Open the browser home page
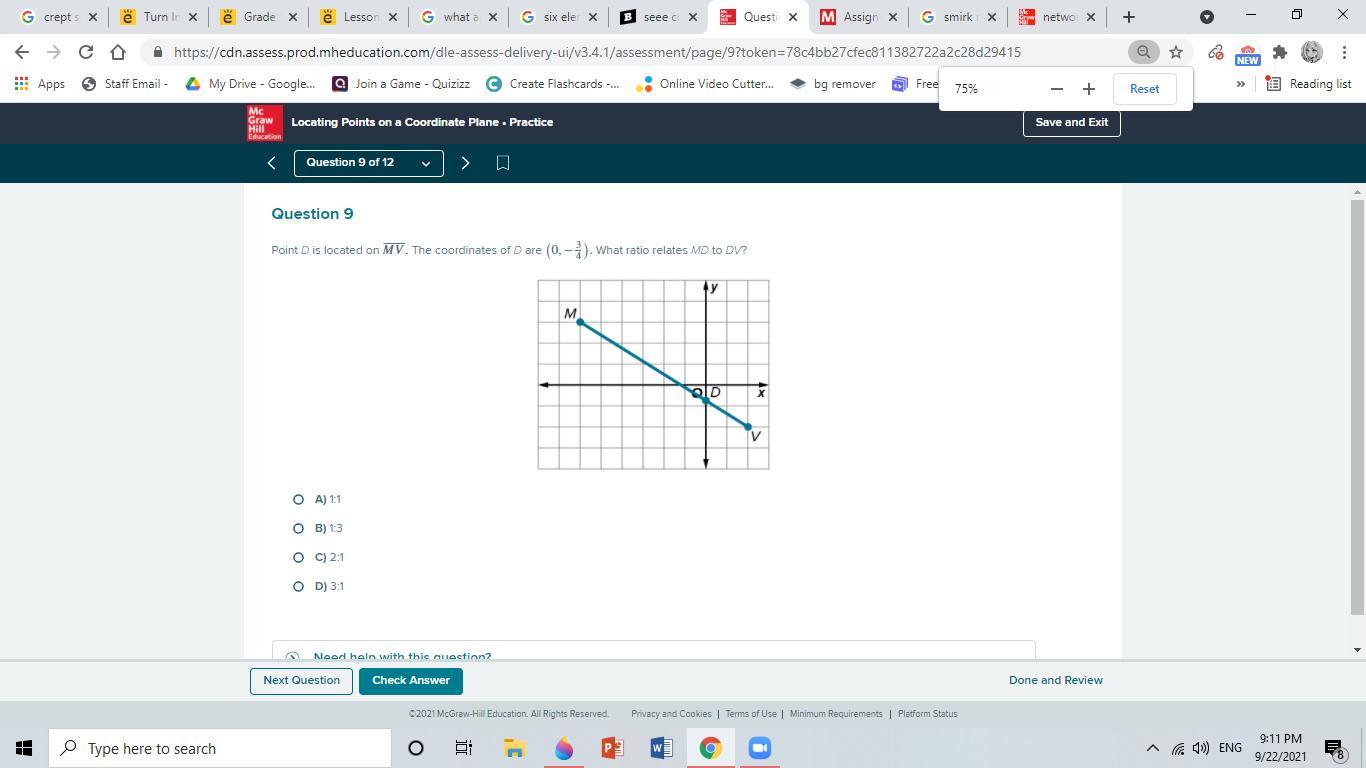This screenshot has height=768, width=1366. tap(118, 52)
